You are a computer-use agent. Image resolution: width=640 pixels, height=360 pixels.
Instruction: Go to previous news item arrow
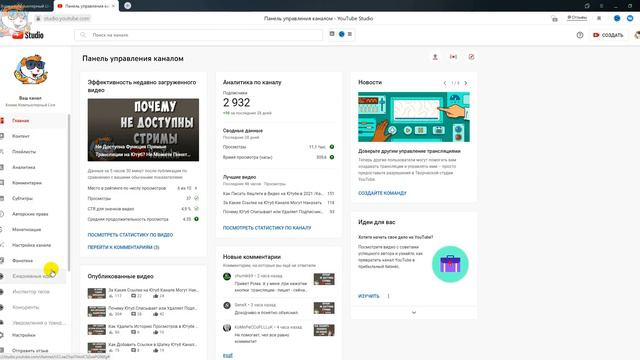[x=444, y=83]
